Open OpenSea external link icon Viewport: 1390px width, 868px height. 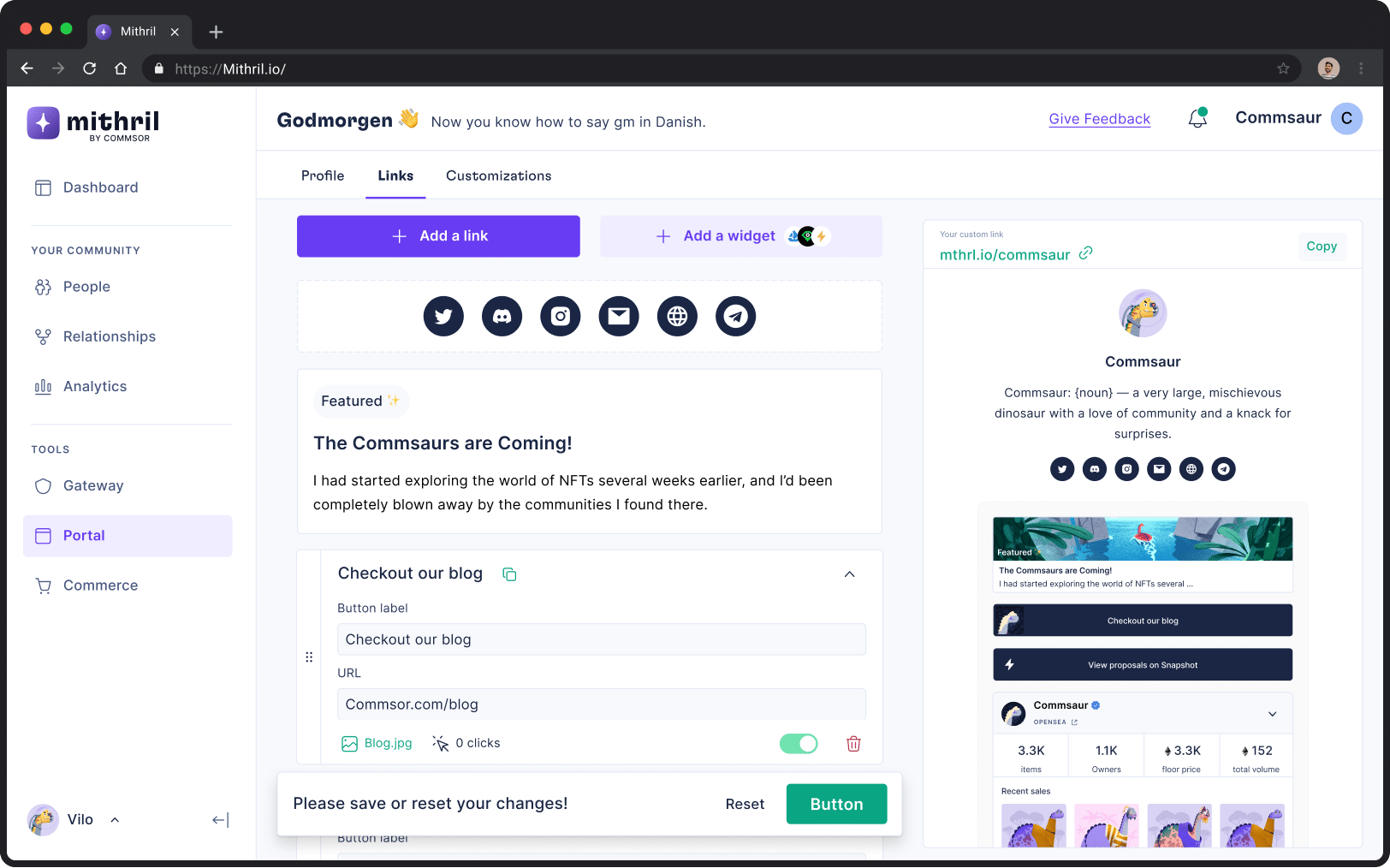click(x=1074, y=722)
